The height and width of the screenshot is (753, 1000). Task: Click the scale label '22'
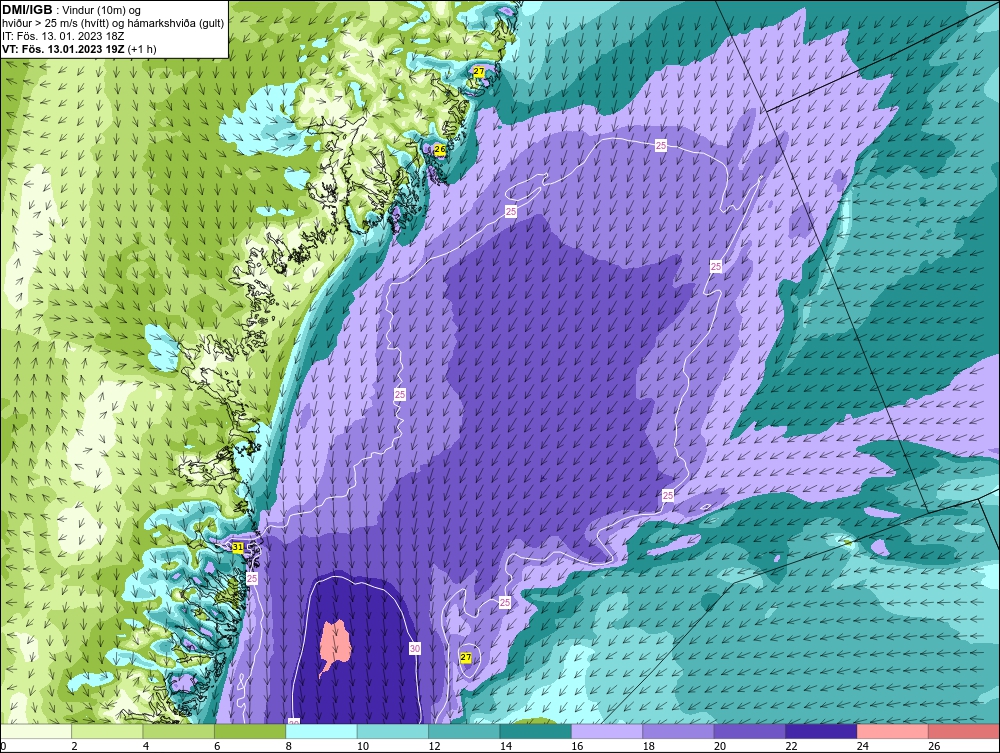pos(791,747)
